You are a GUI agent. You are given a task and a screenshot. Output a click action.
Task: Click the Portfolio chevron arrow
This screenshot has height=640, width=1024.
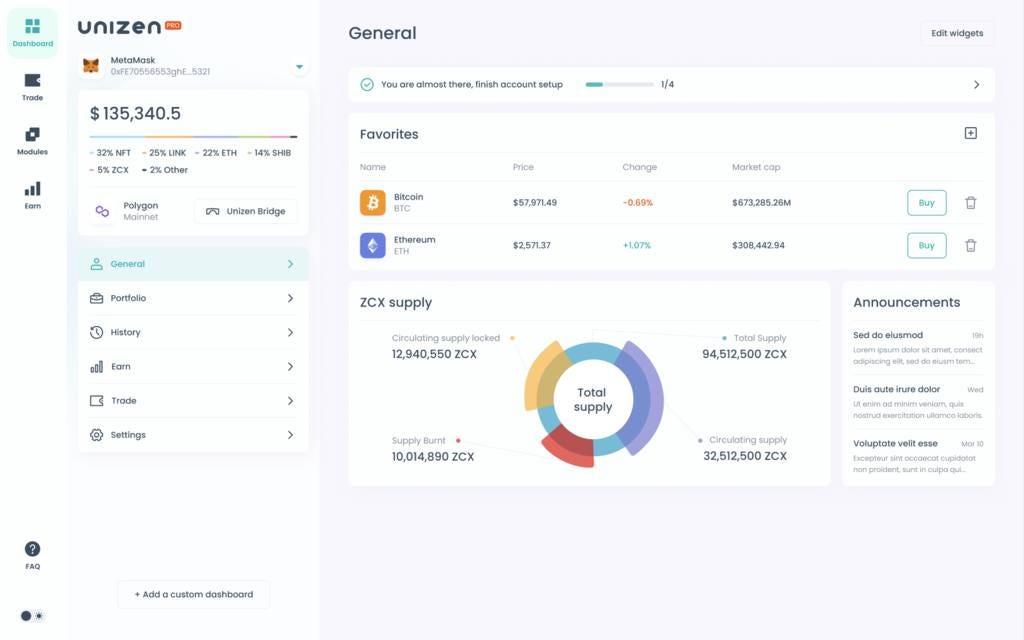[x=291, y=298]
